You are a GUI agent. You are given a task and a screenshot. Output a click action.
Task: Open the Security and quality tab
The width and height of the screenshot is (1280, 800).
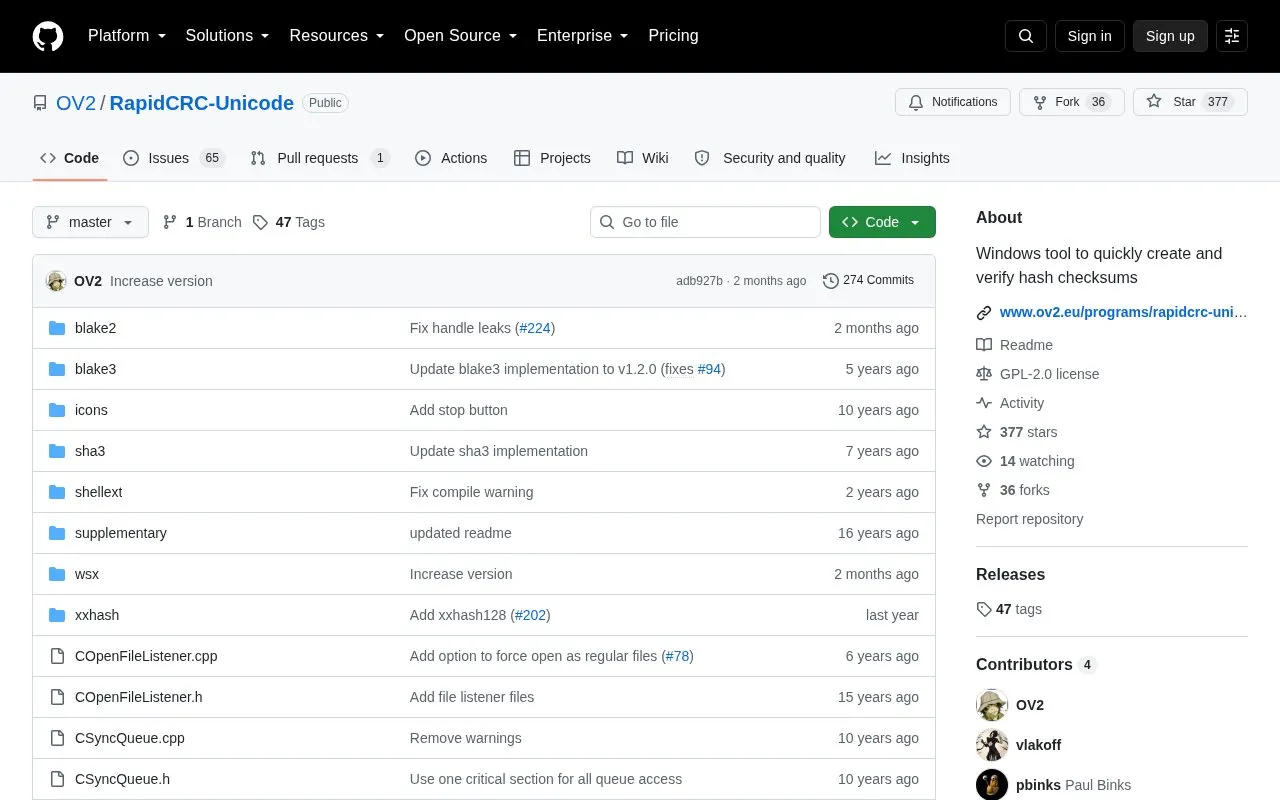770,158
